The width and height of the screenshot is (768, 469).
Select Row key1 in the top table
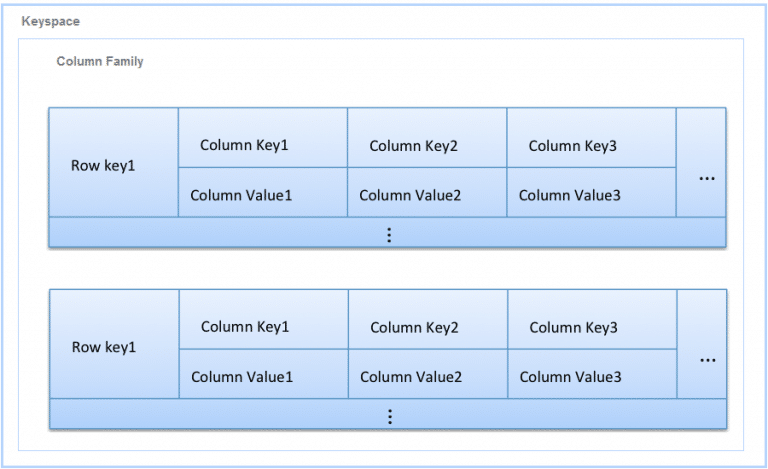click(x=103, y=165)
